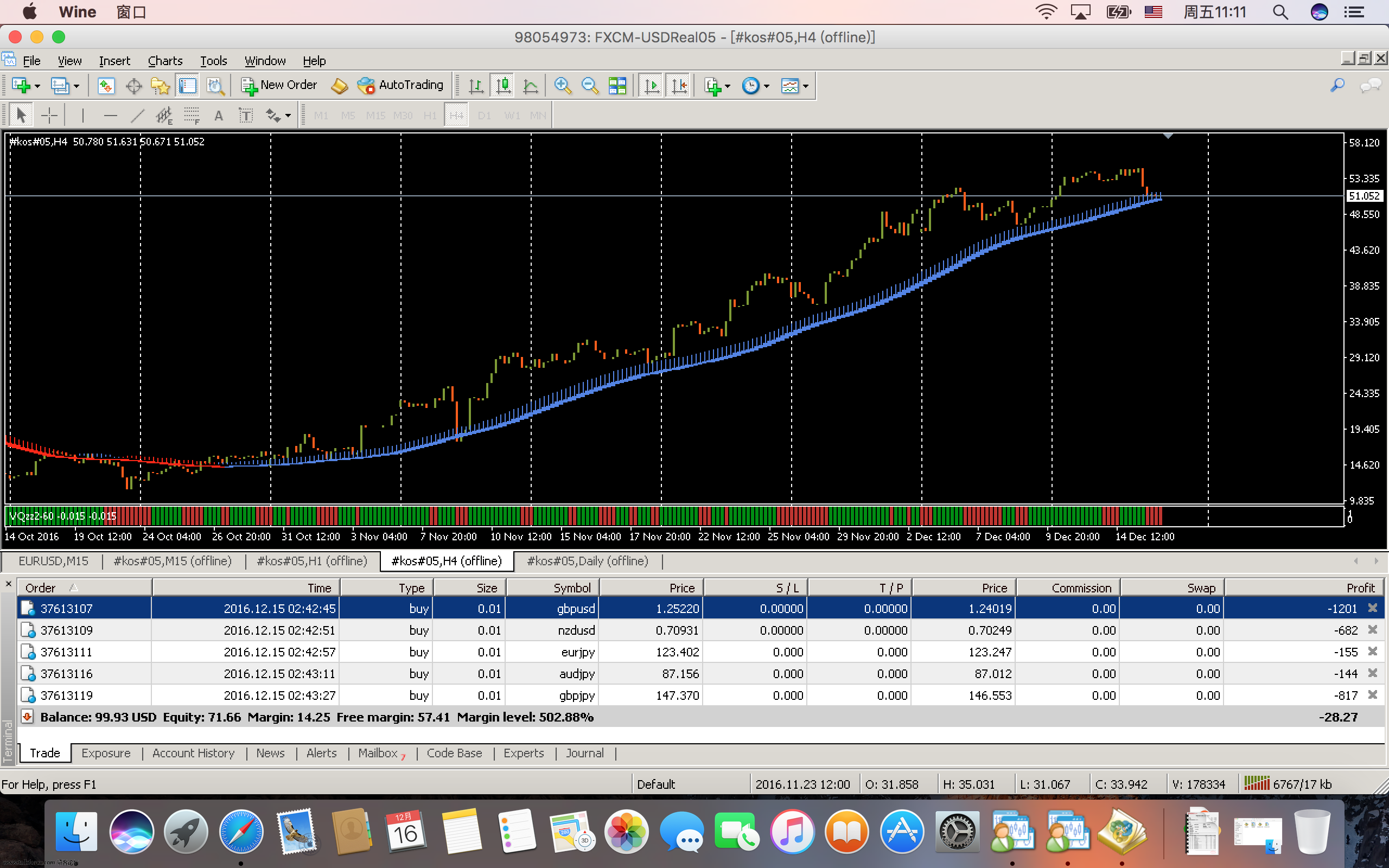
Task: Select the Crosshair tool
Action: [49, 116]
